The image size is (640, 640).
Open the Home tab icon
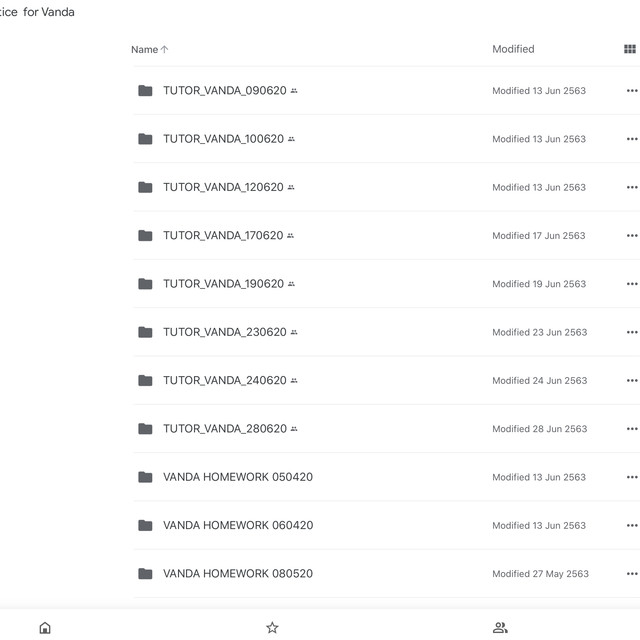point(45,627)
